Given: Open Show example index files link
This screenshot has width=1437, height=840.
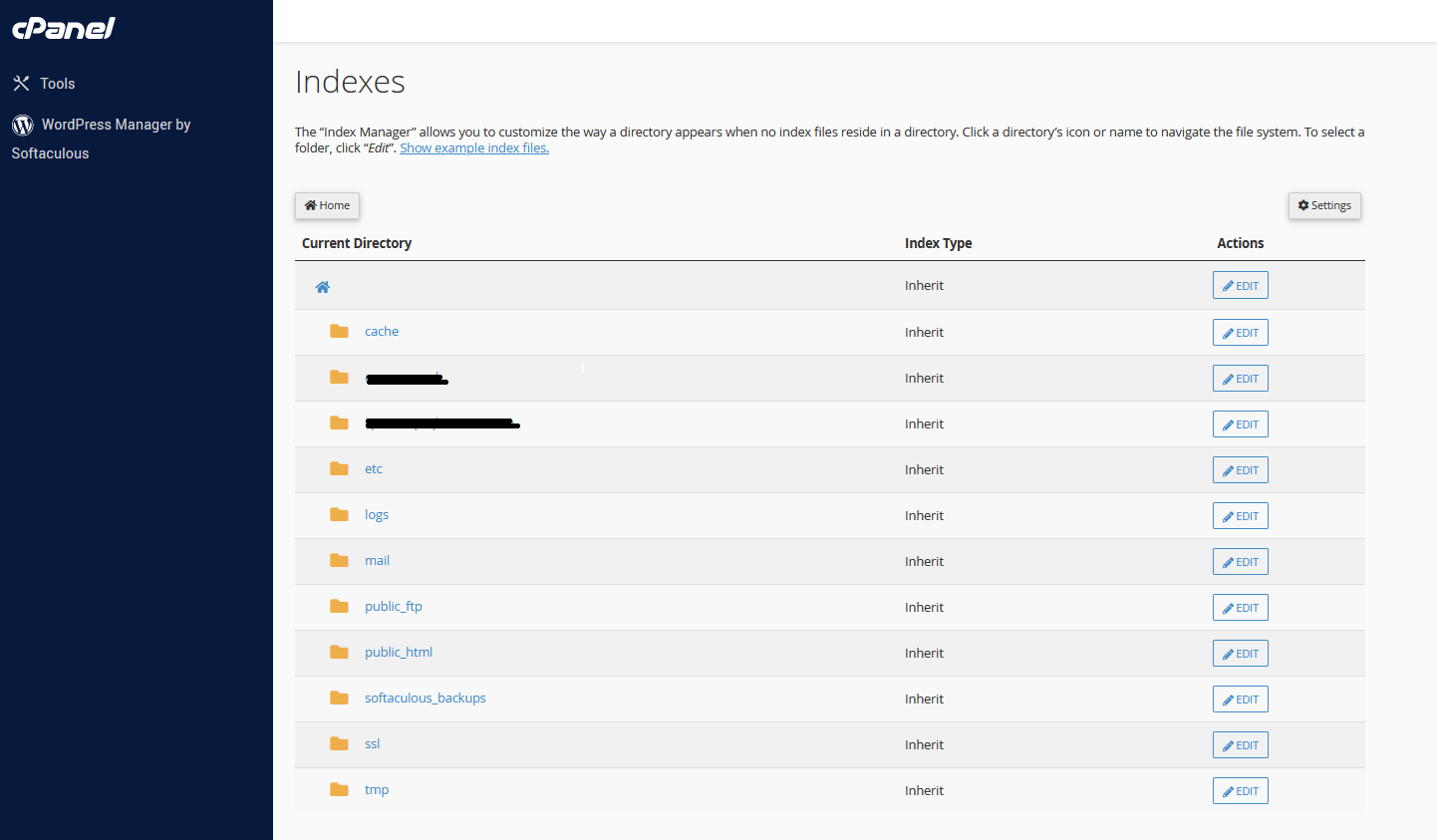Looking at the screenshot, I should [x=473, y=147].
